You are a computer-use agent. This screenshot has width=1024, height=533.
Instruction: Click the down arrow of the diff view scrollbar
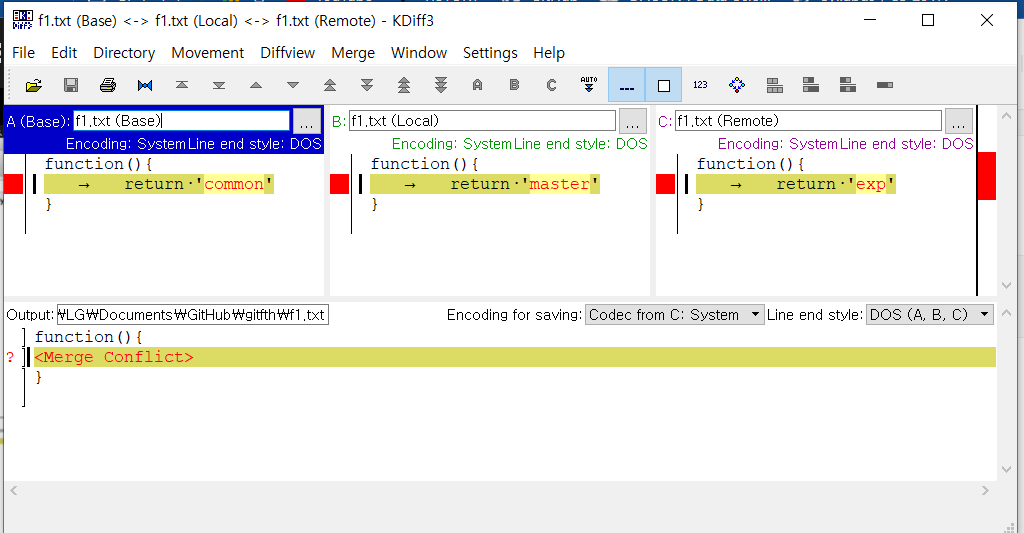click(x=1006, y=285)
